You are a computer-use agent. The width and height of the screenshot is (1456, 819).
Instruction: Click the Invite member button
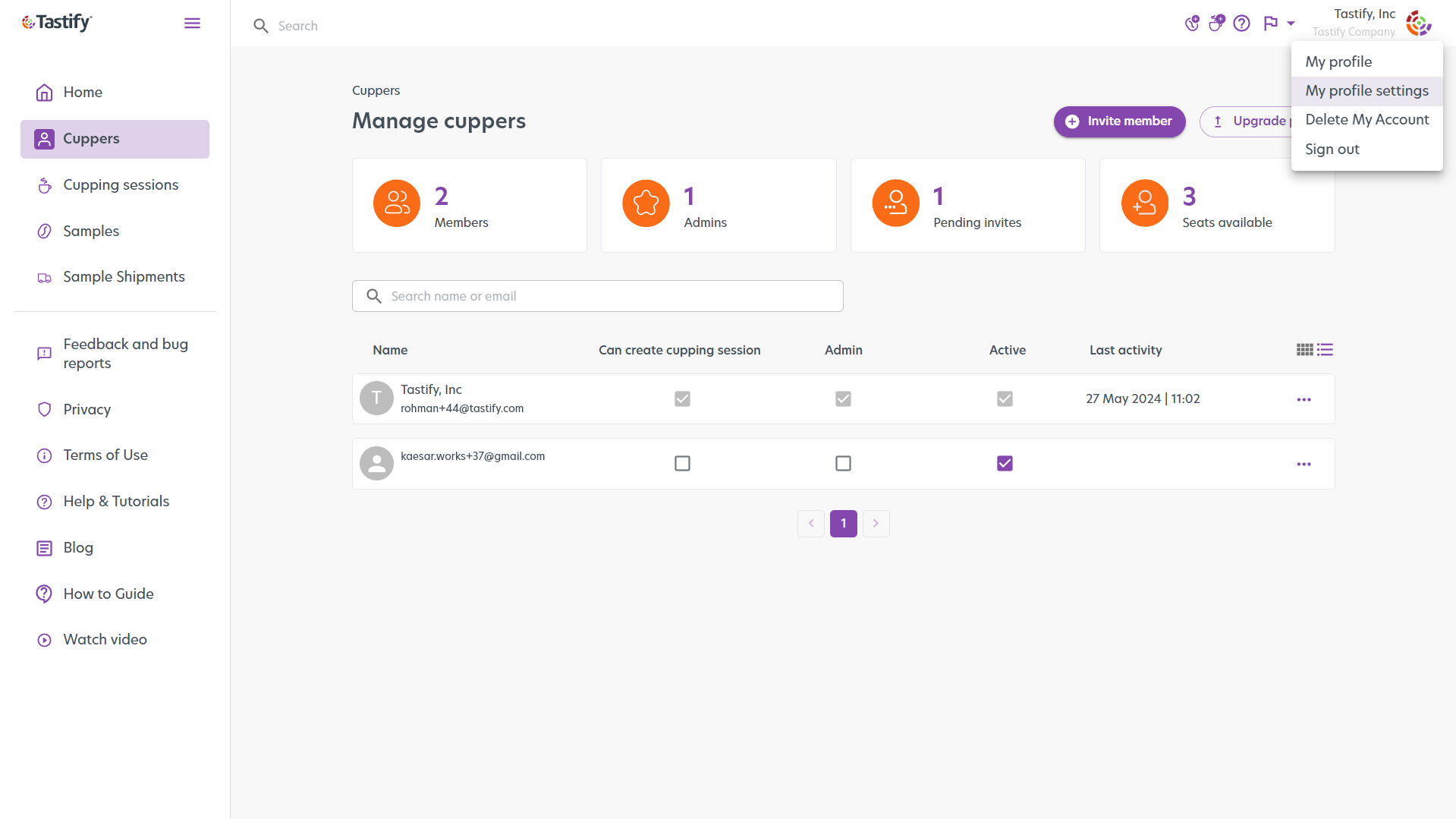click(1119, 121)
